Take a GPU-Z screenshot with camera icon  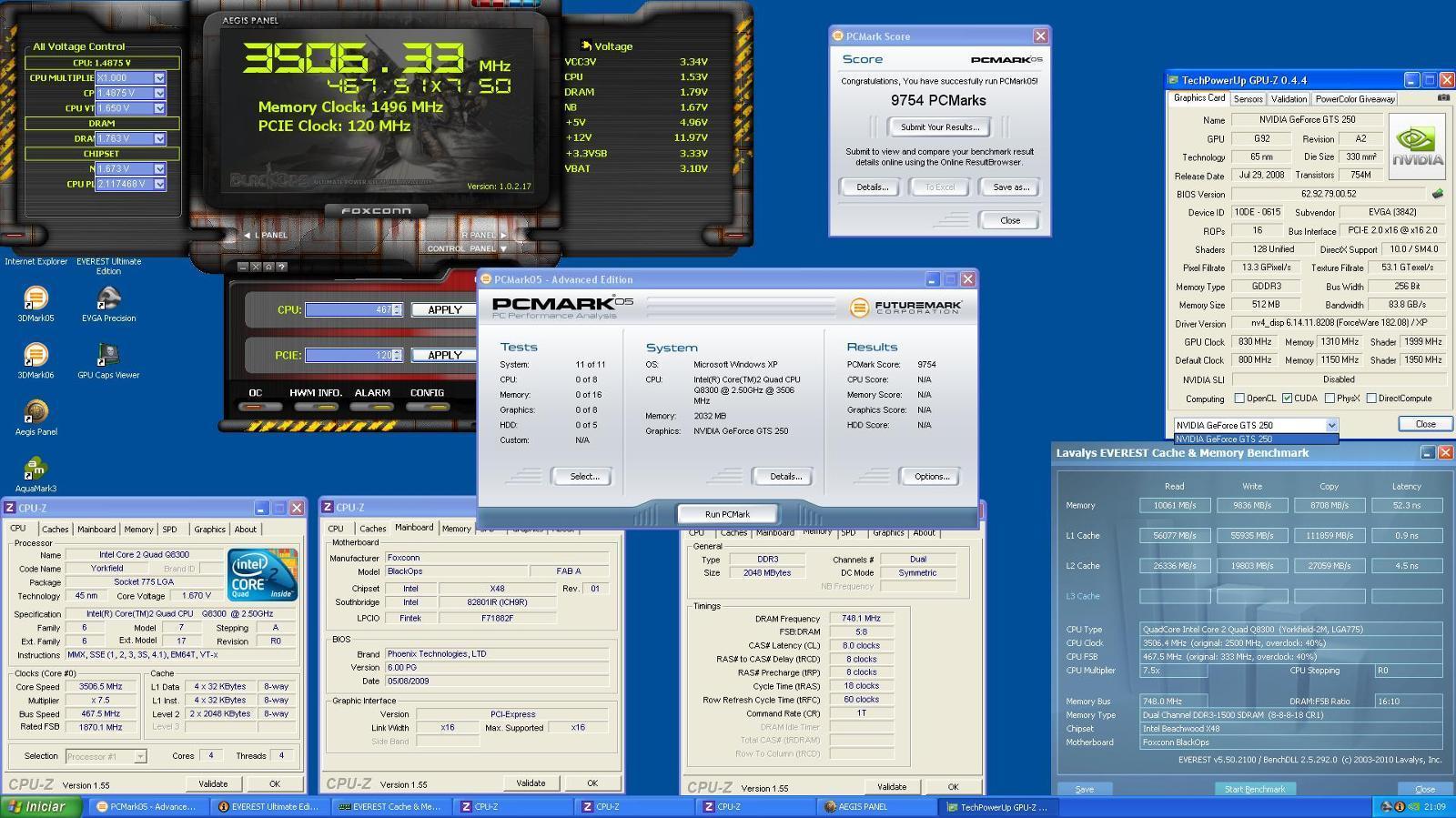click(x=1443, y=97)
